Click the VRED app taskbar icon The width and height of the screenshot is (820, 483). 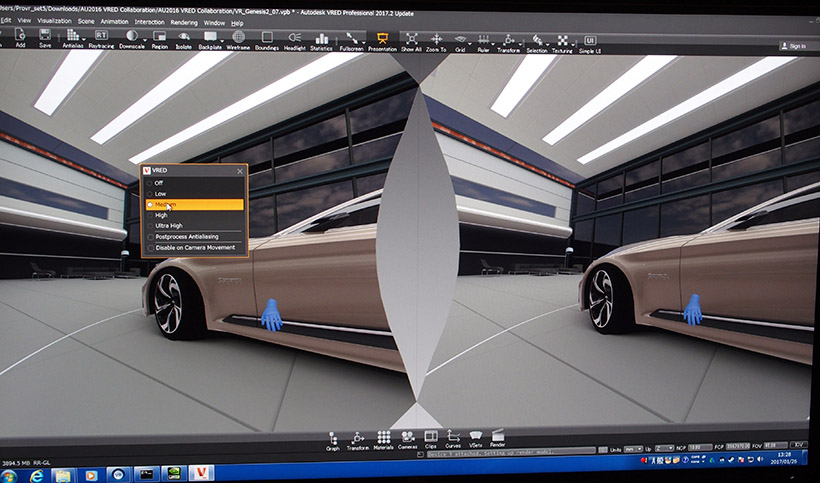click(202, 473)
